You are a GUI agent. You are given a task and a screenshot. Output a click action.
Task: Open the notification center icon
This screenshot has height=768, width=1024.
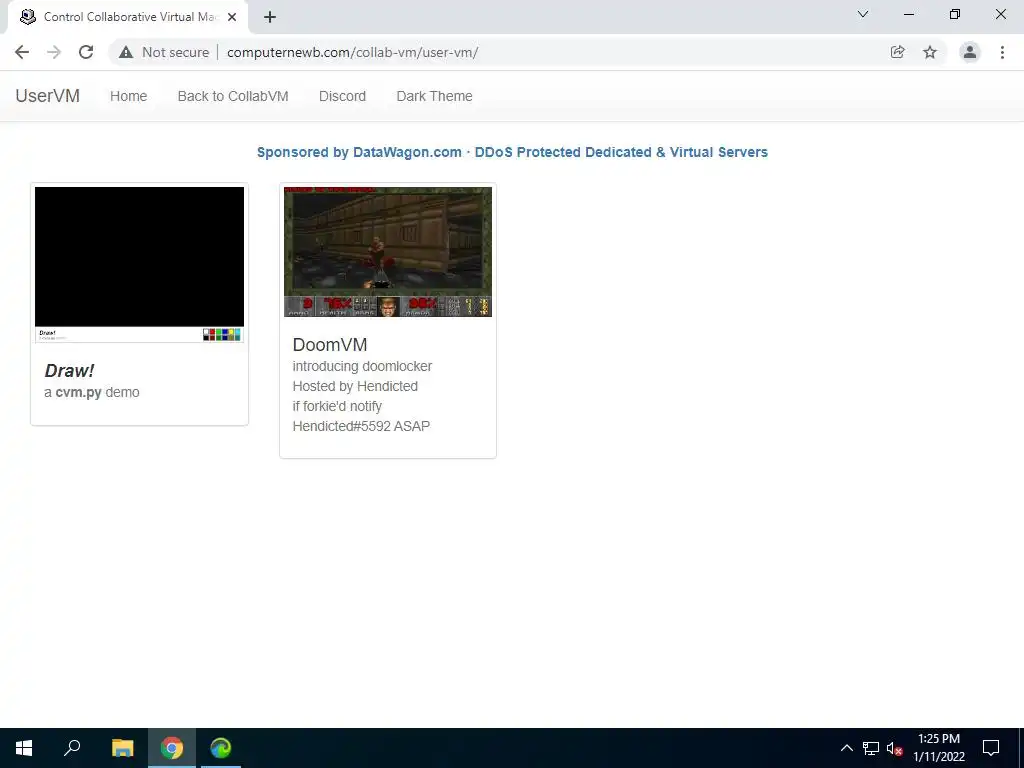click(991, 748)
